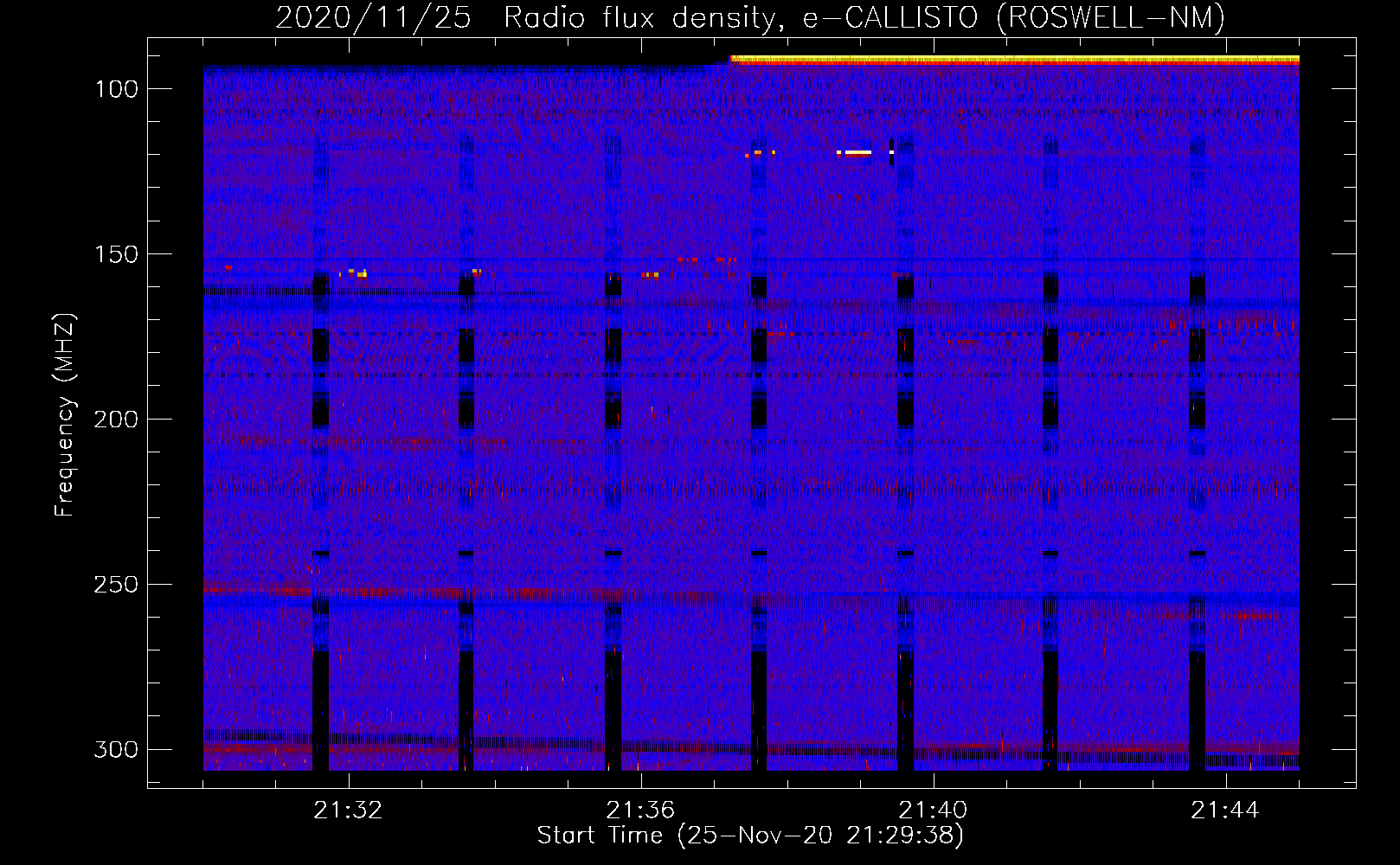Viewport: 1400px width, 865px height.
Task: Click the 21:32 time tick label
Action: [x=348, y=811]
